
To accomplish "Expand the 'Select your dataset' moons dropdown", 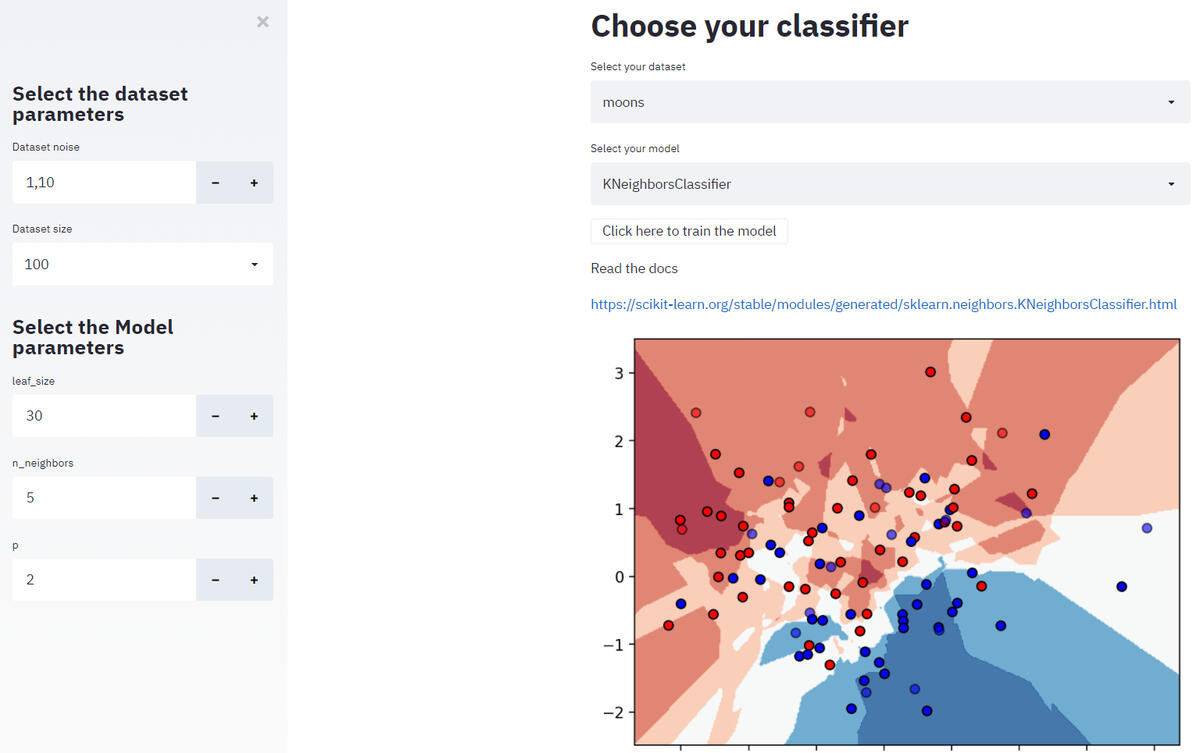I will pos(890,102).
